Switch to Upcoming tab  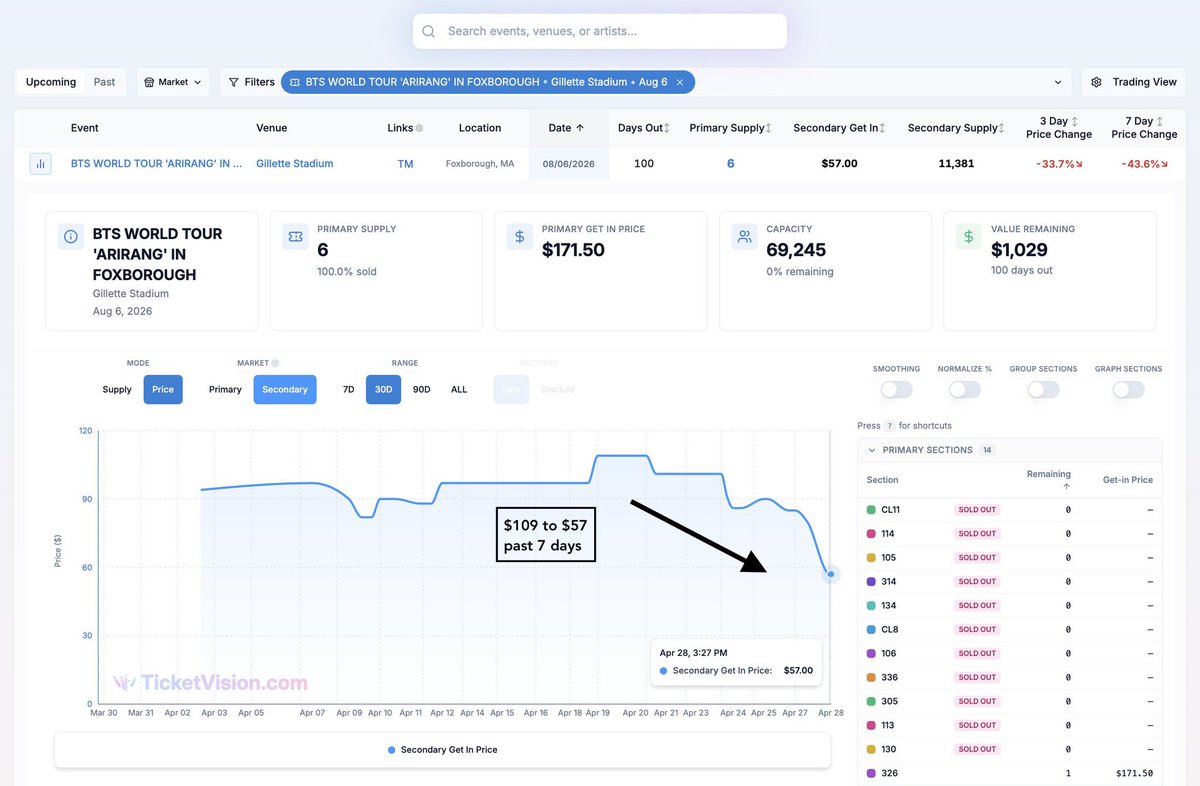click(51, 82)
